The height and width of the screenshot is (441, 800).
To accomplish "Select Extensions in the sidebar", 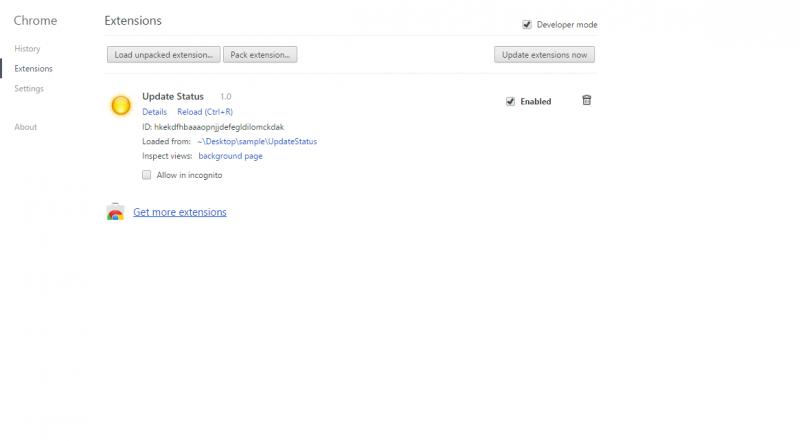I will pyautogui.click(x=33, y=68).
